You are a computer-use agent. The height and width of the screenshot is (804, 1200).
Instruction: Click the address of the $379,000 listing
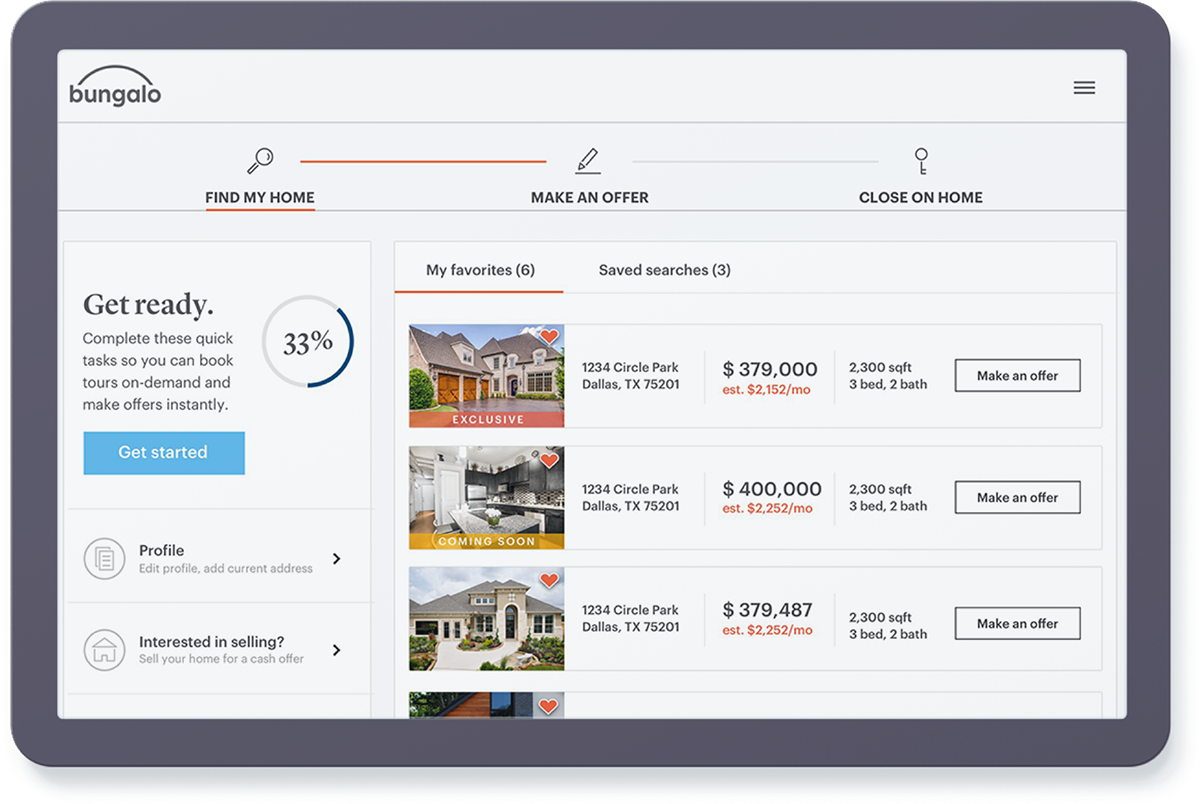(631, 376)
